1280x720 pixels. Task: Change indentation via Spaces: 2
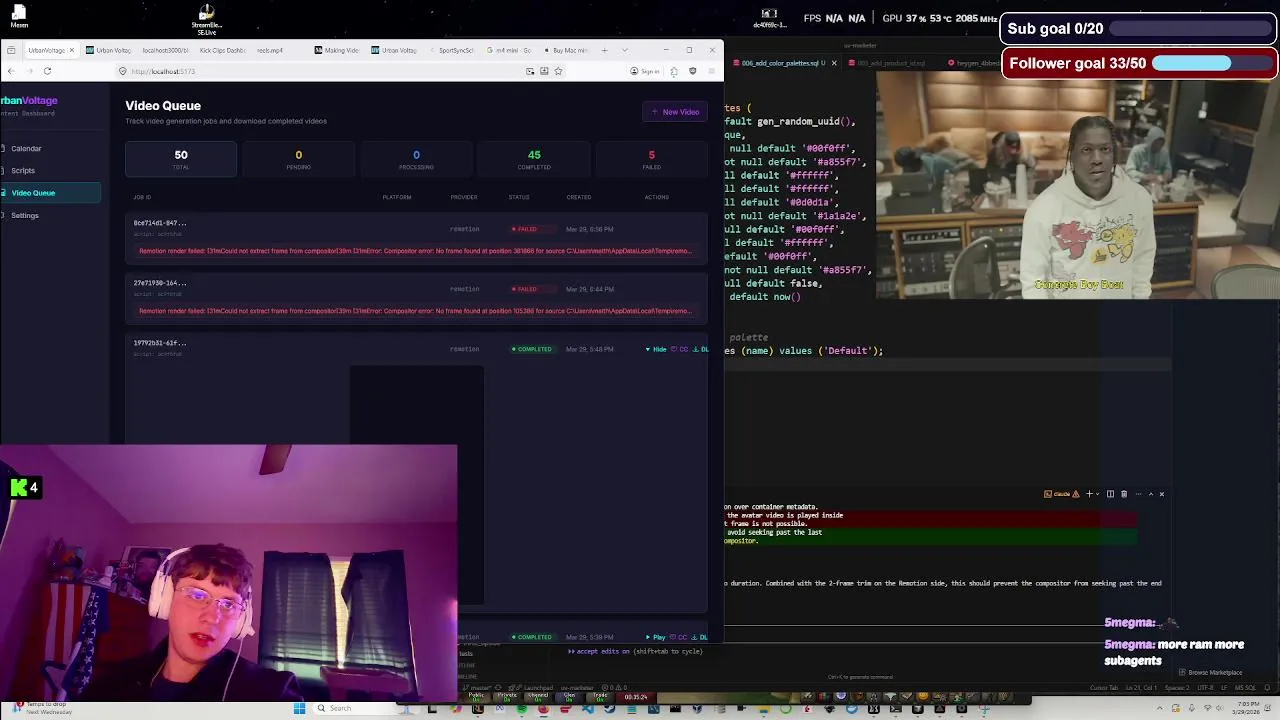1176,688
